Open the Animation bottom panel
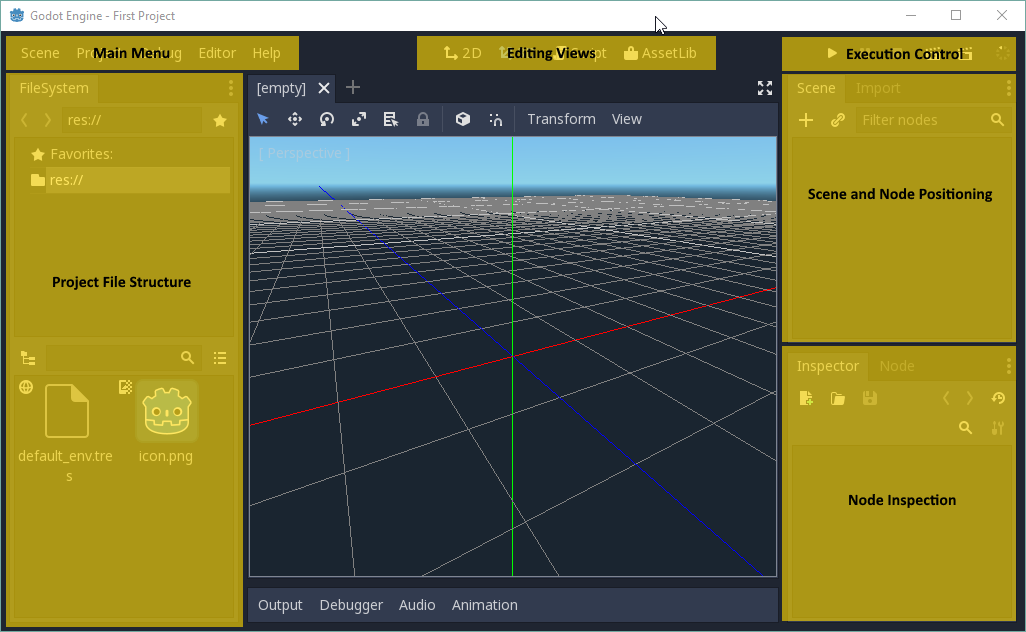This screenshot has width=1026, height=632. click(484, 605)
